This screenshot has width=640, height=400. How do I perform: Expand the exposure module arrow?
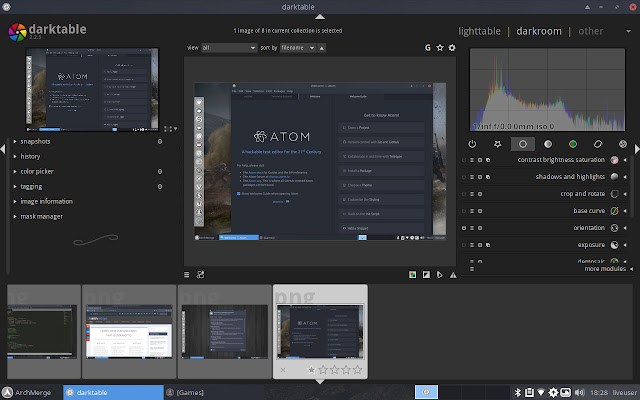[625, 245]
